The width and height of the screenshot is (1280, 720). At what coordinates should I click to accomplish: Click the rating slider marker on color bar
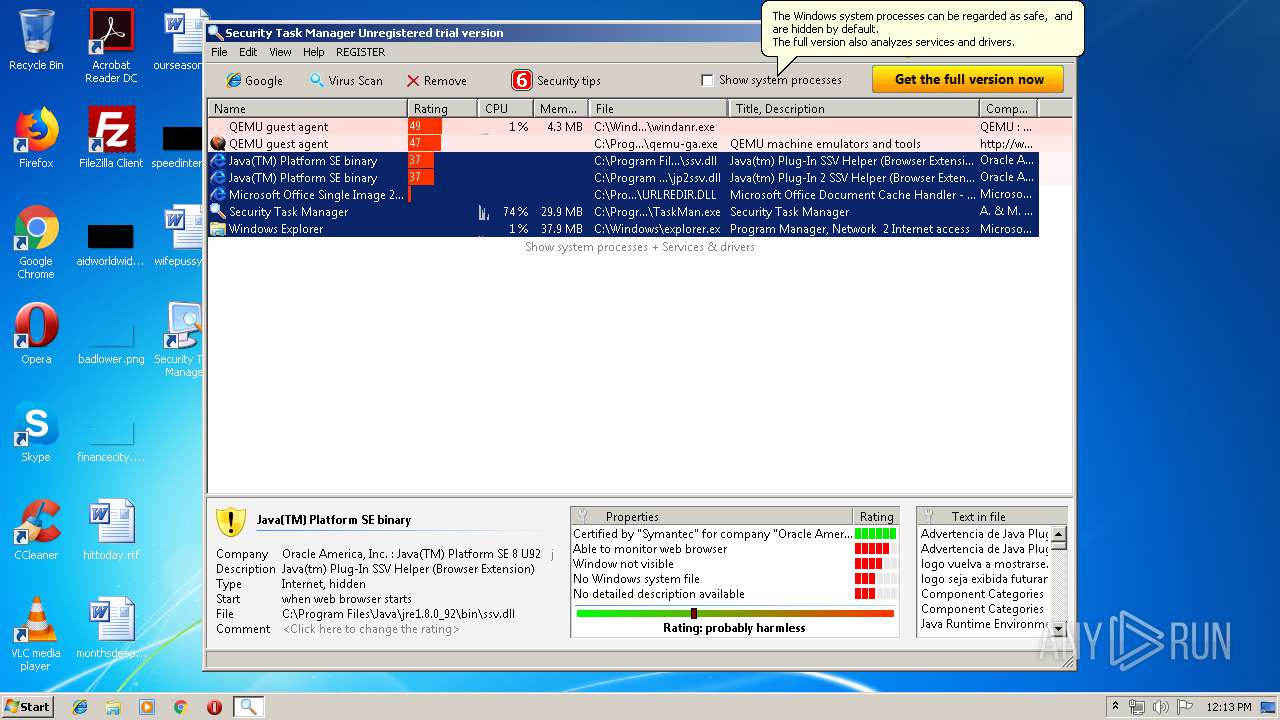point(693,613)
